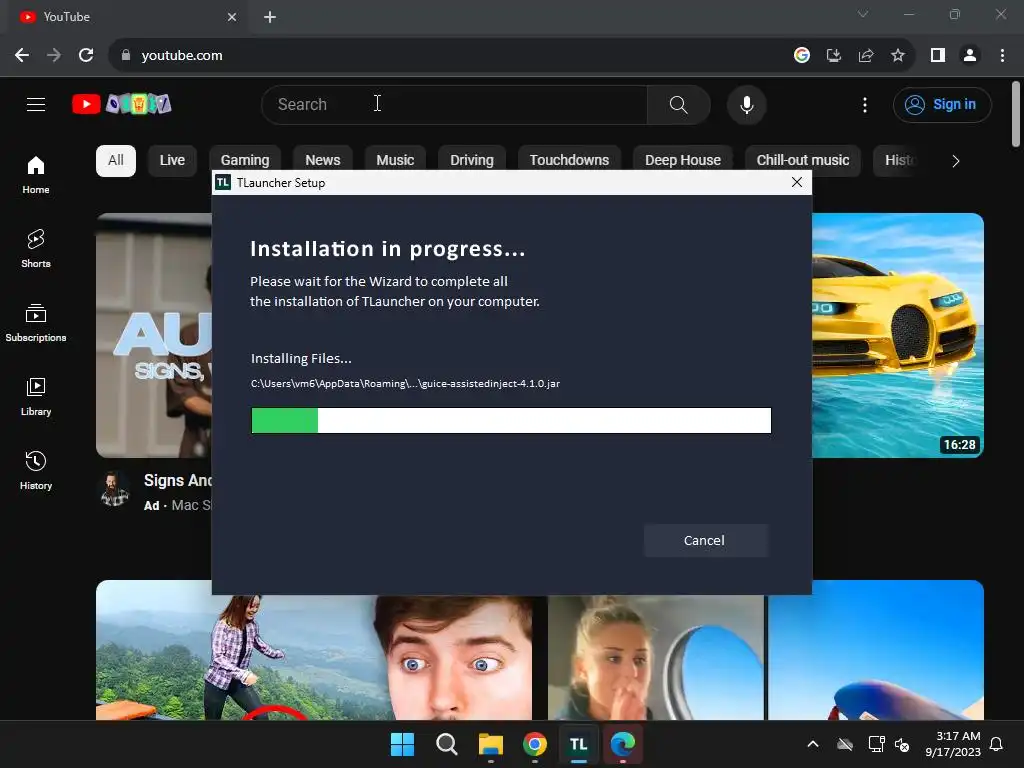Open Library from the sidebar

point(36,397)
